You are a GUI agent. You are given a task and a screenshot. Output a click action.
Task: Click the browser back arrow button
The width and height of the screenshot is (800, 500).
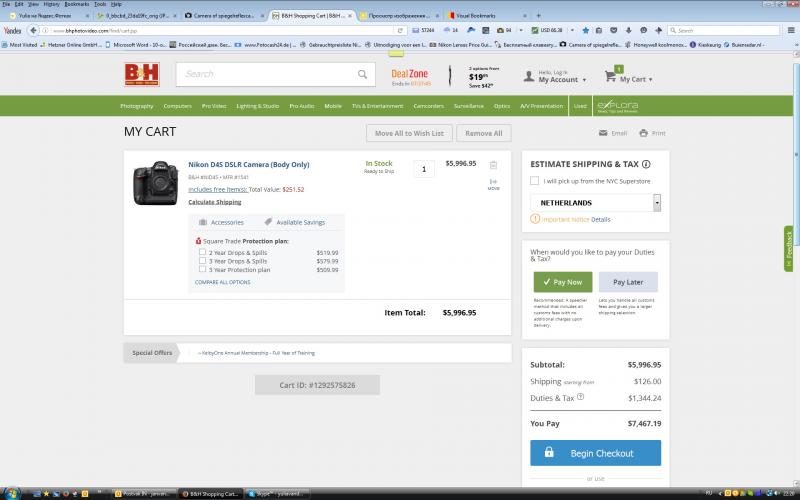(x=33, y=31)
